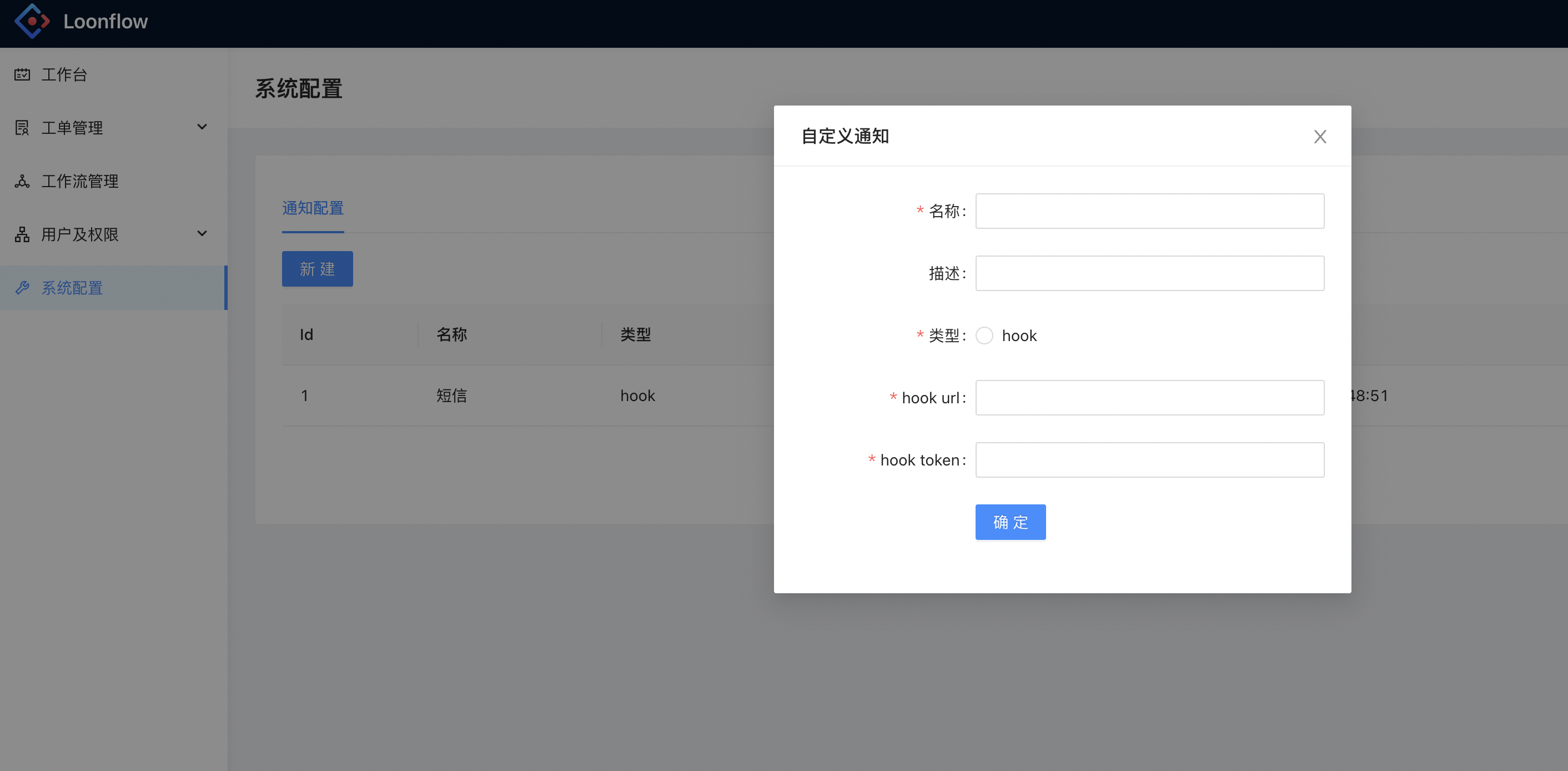Expand the 用户及权限 submenu chevron
1568x771 pixels.
pyautogui.click(x=202, y=233)
